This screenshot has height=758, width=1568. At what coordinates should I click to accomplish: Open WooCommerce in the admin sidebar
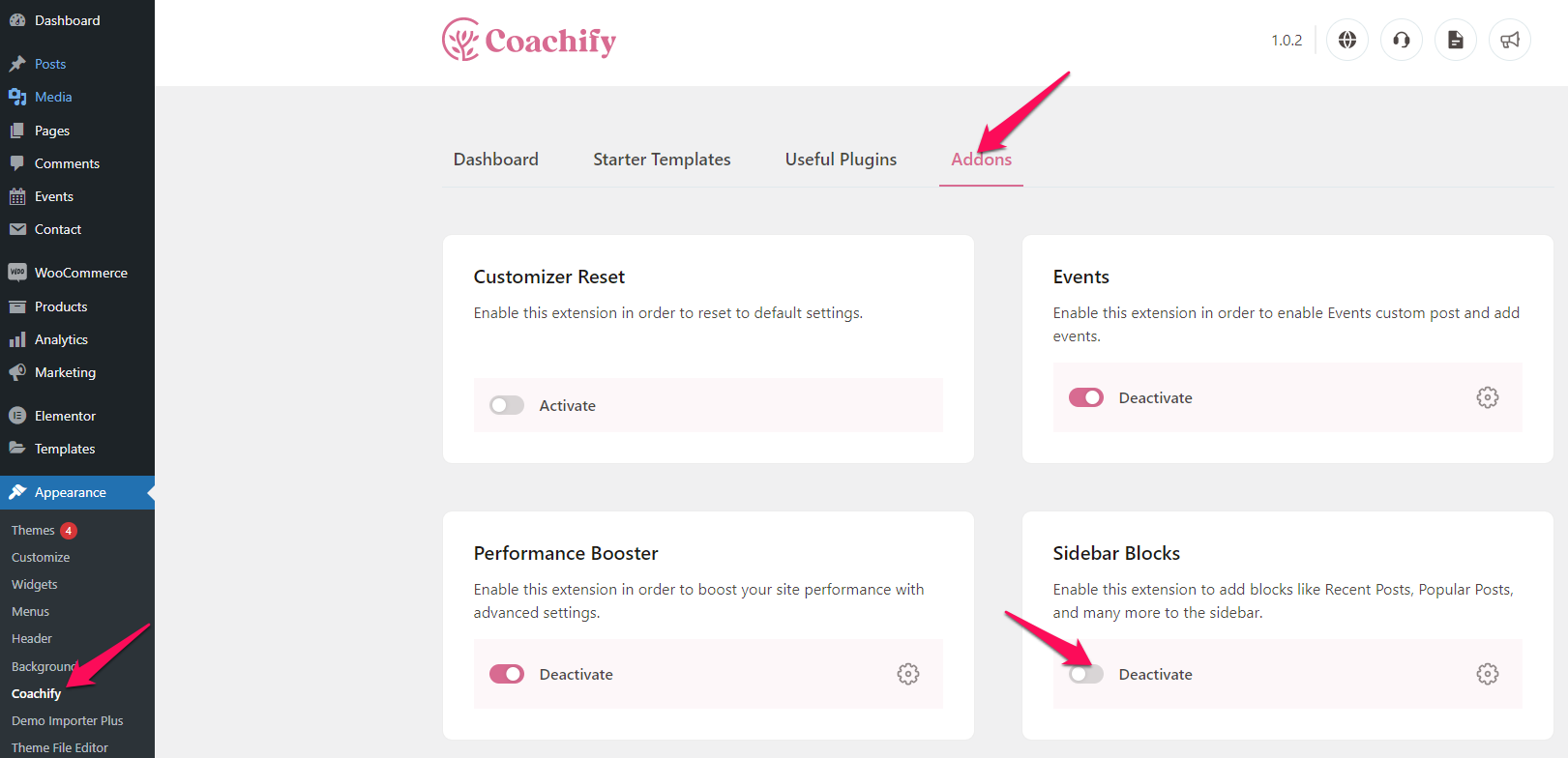(80, 273)
